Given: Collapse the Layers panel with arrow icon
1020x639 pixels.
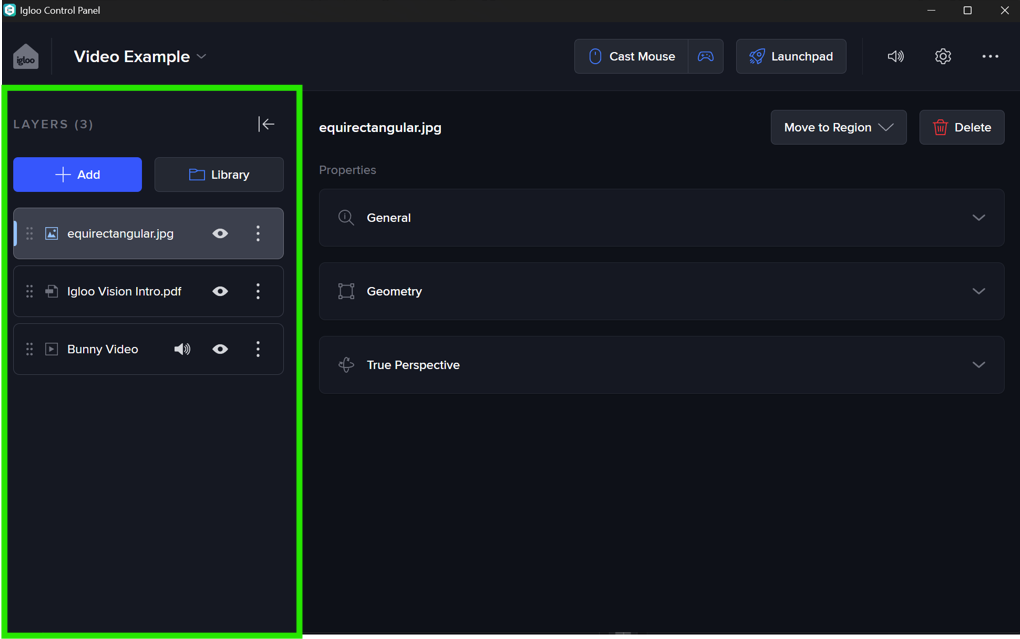Looking at the screenshot, I should pyautogui.click(x=266, y=124).
